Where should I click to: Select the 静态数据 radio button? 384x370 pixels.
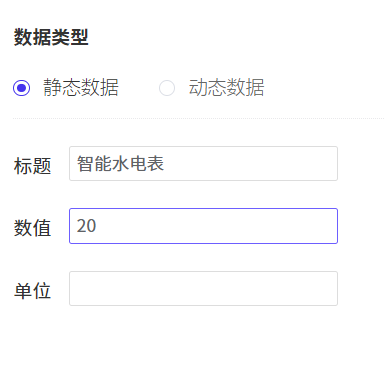[x=22, y=88]
